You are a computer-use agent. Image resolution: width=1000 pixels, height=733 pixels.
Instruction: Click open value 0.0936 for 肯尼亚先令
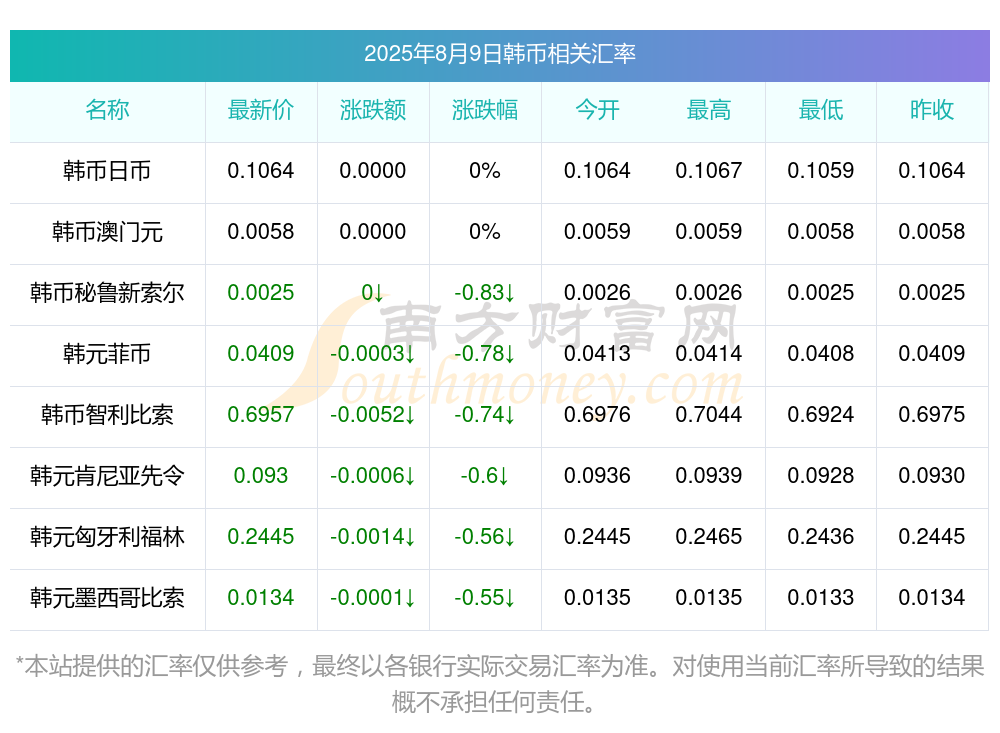pyautogui.click(x=597, y=476)
